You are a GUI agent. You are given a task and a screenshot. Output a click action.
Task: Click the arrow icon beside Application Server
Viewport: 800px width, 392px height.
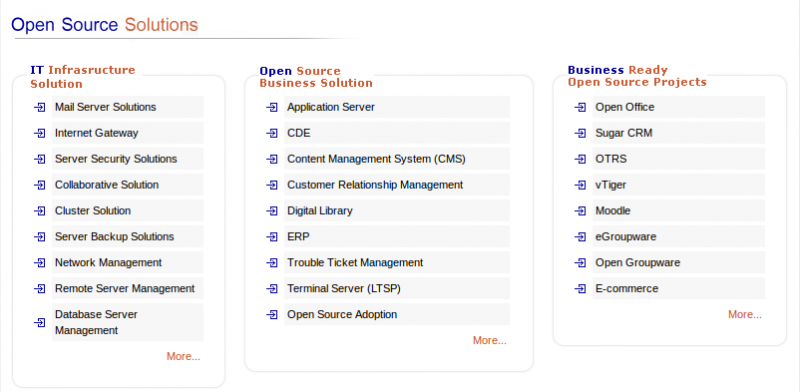point(272,107)
